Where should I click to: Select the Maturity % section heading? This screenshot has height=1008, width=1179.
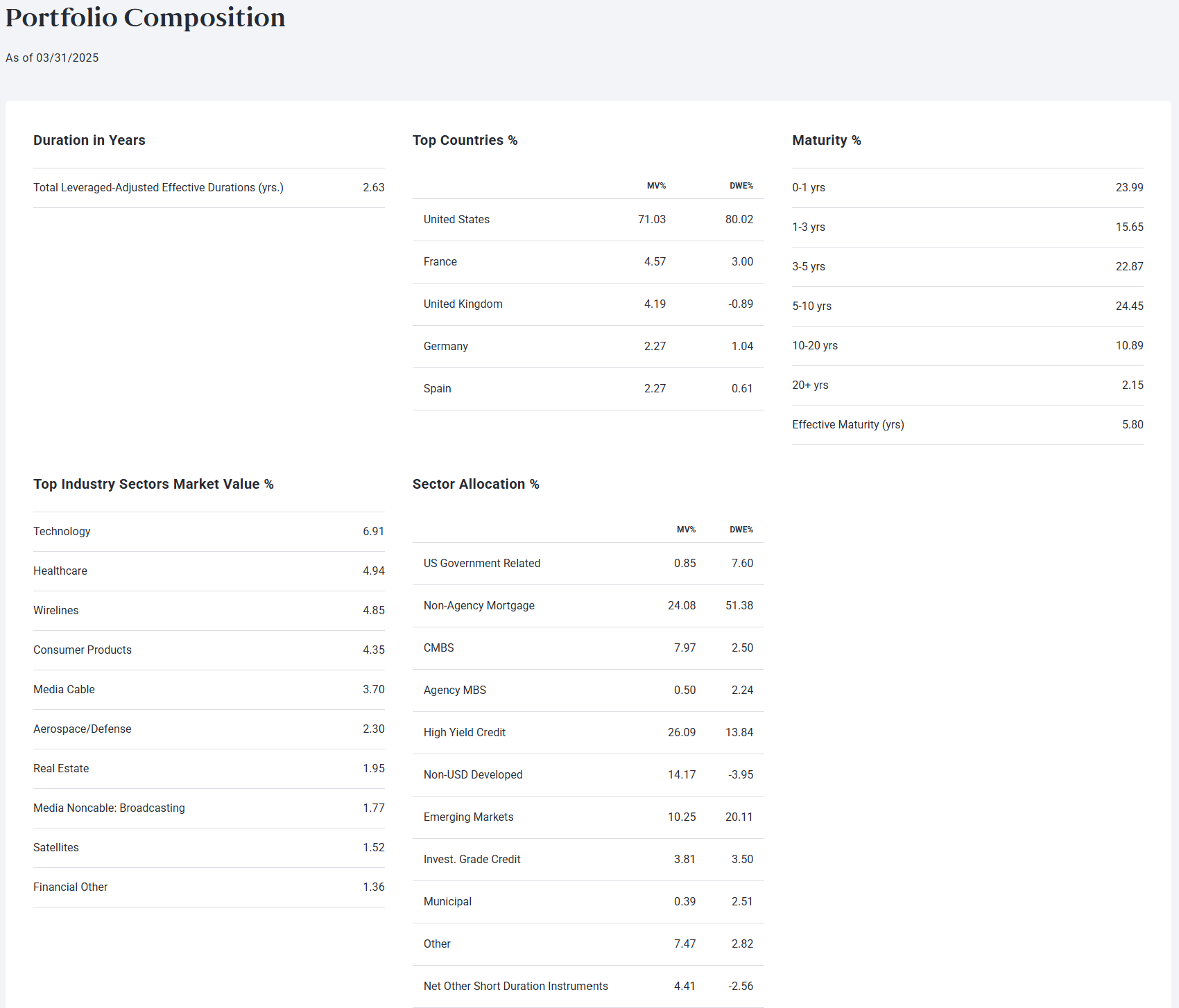tap(826, 140)
